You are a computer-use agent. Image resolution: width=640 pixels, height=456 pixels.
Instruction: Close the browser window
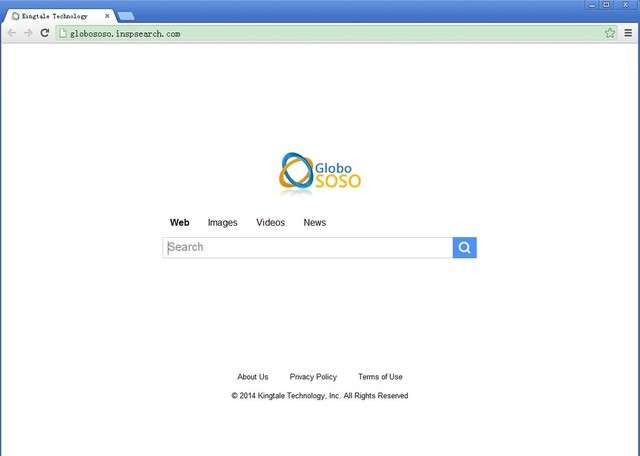click(x=626, y=4)
